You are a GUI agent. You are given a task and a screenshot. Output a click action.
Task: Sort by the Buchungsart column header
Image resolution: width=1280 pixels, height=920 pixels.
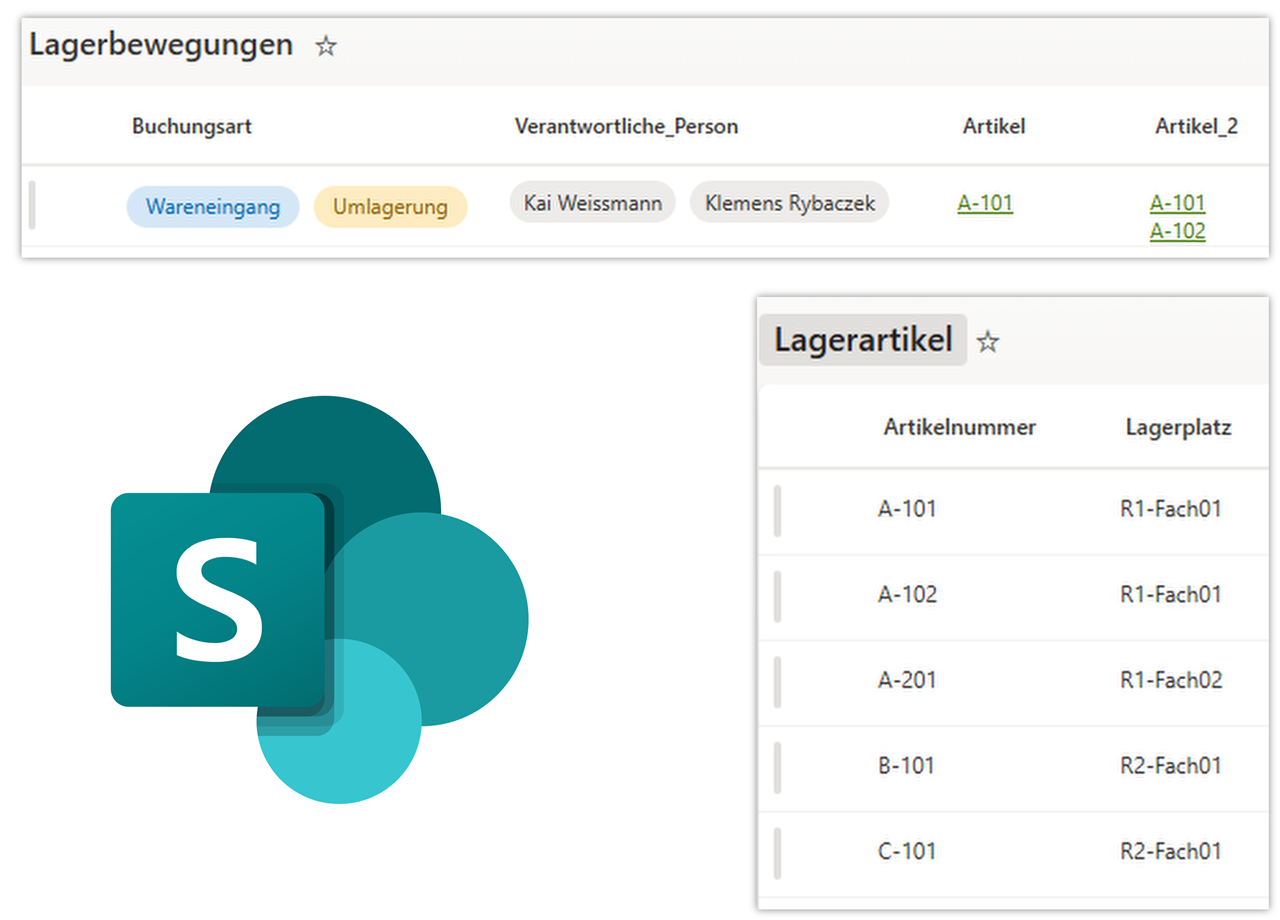(x=192, y=126)
